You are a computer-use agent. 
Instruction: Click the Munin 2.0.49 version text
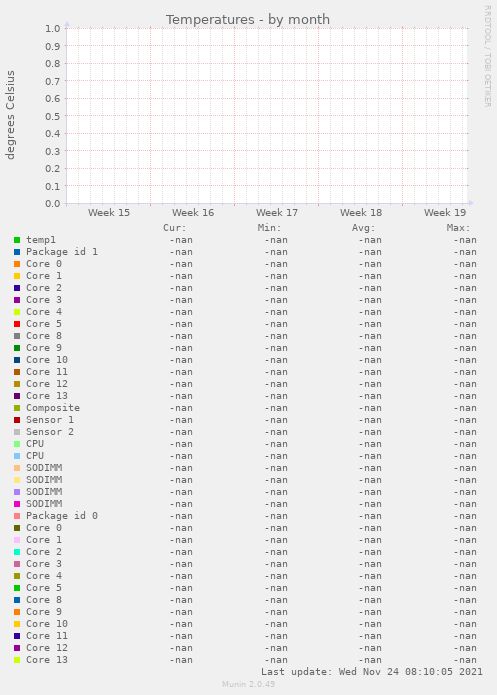click(248, 684)
